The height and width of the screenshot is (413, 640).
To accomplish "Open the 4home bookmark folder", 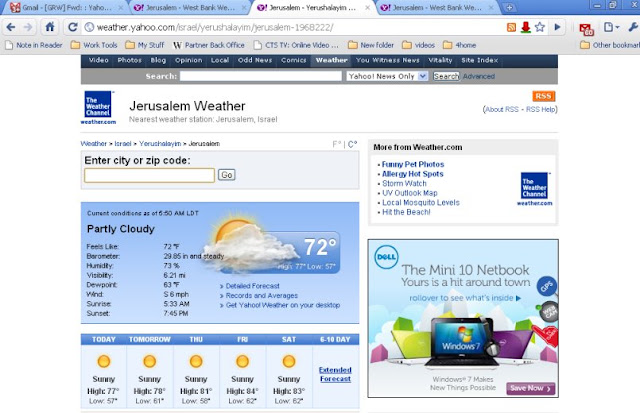I will tap(460, 45).
